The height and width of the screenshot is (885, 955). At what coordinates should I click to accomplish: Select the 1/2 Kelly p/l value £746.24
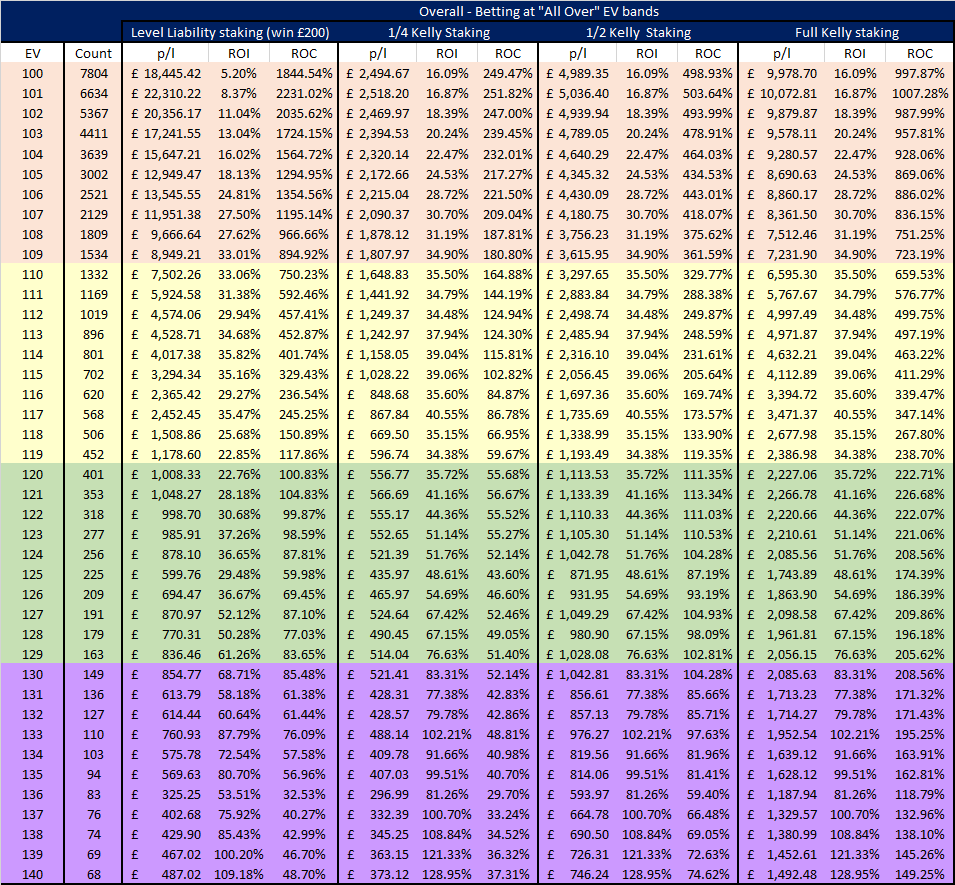[577, 876]
